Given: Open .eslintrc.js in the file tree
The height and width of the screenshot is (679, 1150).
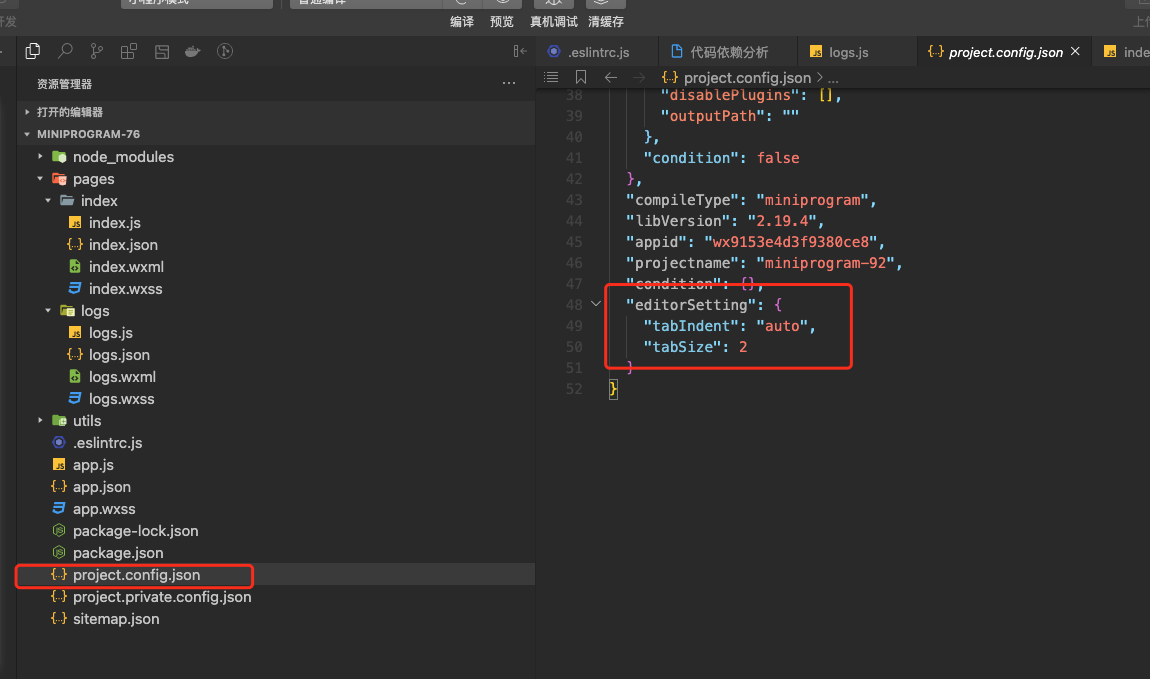Looking at the screenshot, I should pos(107,443).
